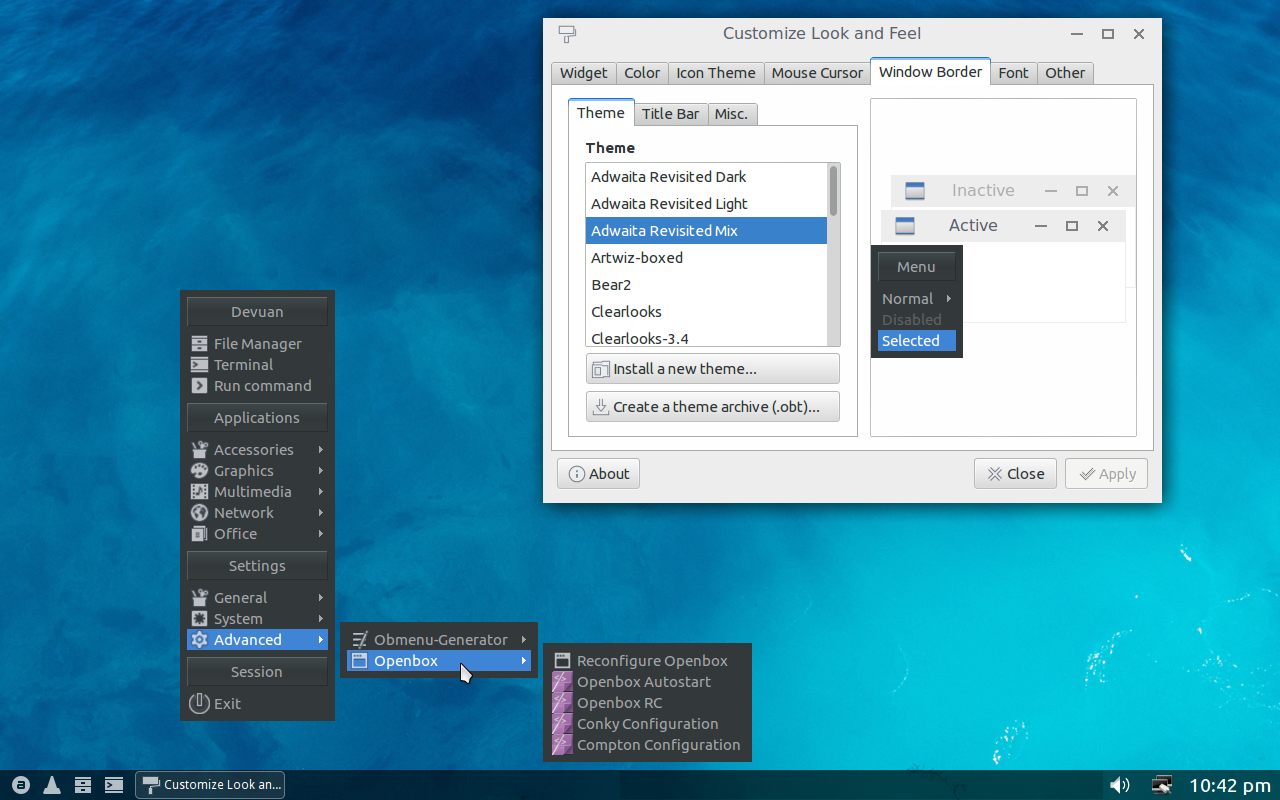This screenshot has width=1280, height=800.
Task: Click the Office category icon
Action: (x=199, y=534)
